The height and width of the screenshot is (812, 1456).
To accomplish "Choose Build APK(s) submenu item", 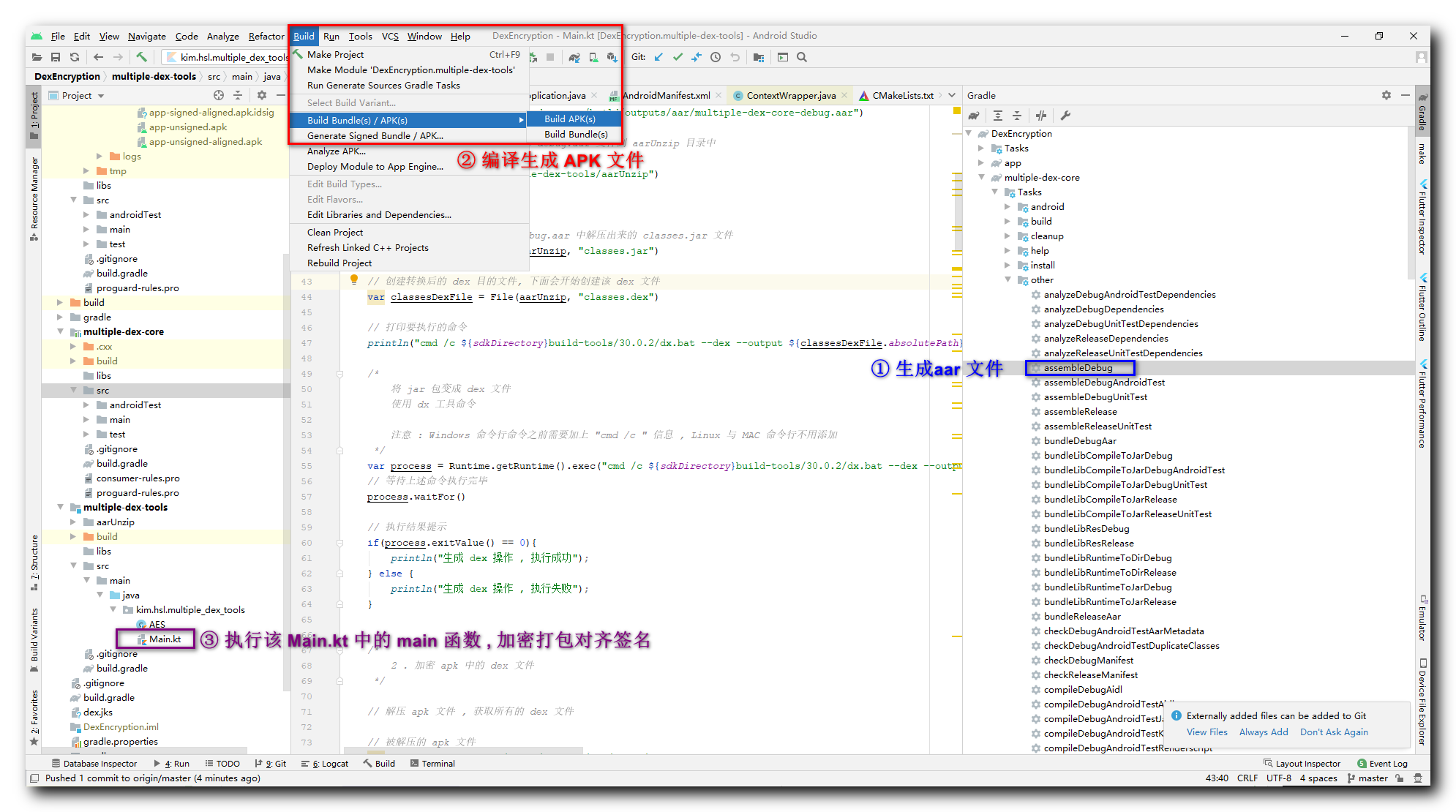I will (574, 119).
